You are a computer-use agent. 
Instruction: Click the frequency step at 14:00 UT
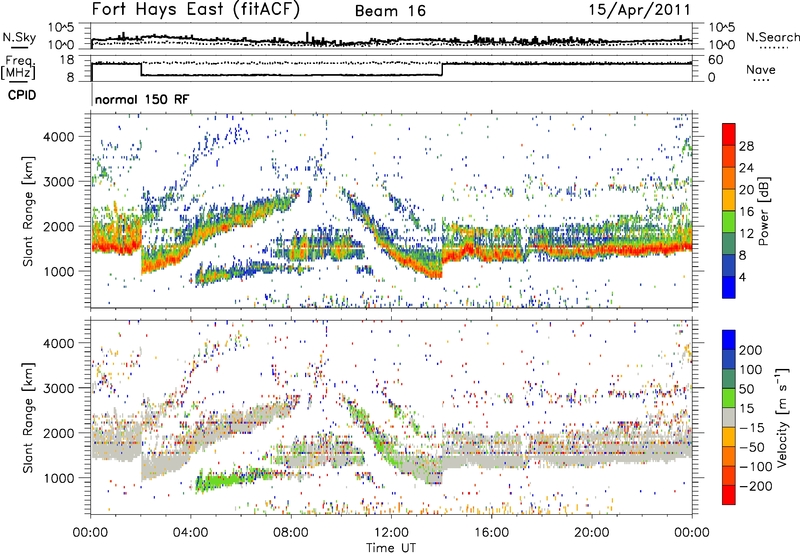click(442, 69)
